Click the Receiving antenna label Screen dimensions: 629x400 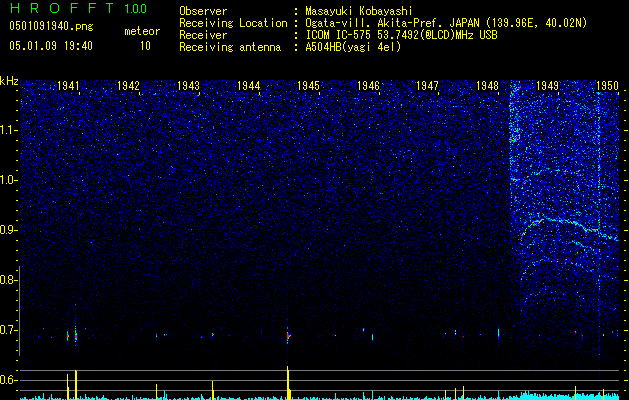[230, 47]
